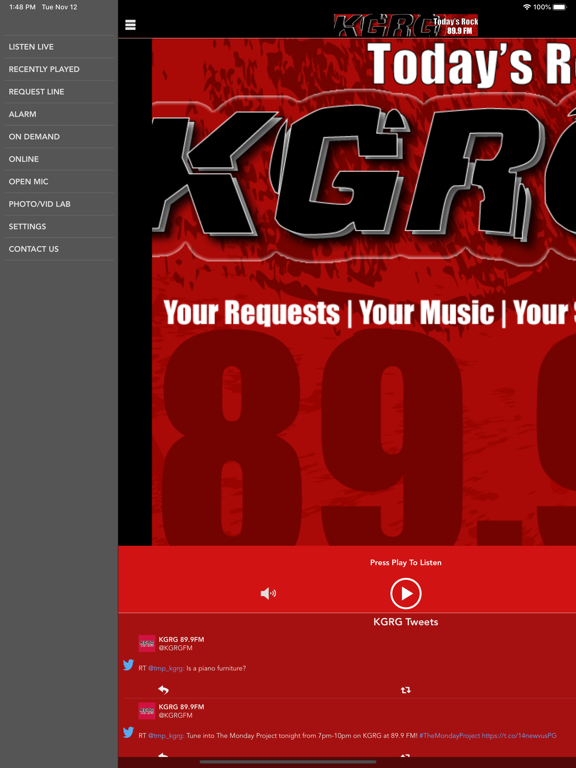The width and height of the screenshot is (576, 768).
Task: Open Settings from side menu
Action: [x=59, y=227]
